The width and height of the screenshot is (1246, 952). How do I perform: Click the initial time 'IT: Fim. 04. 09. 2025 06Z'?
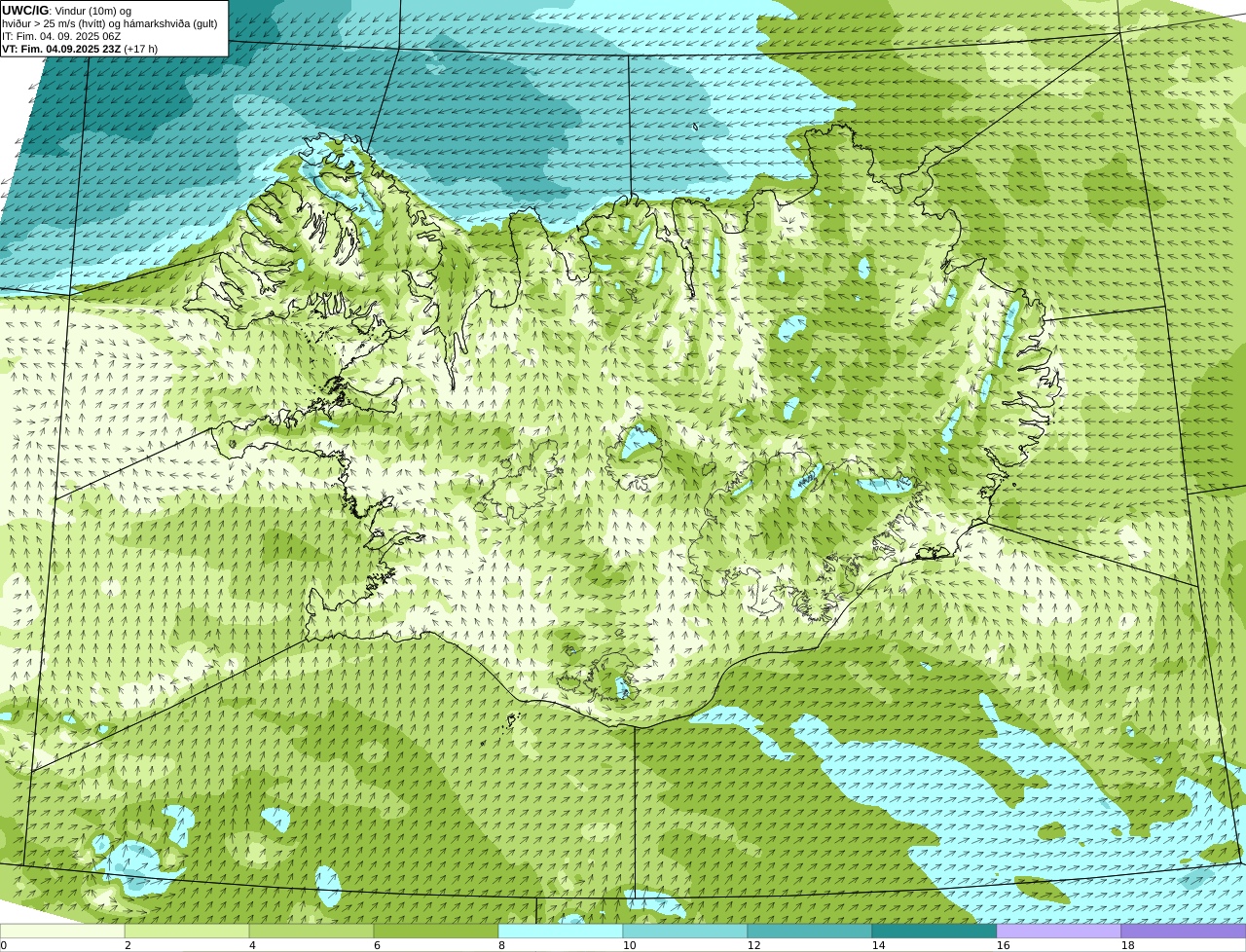(61, 36)
